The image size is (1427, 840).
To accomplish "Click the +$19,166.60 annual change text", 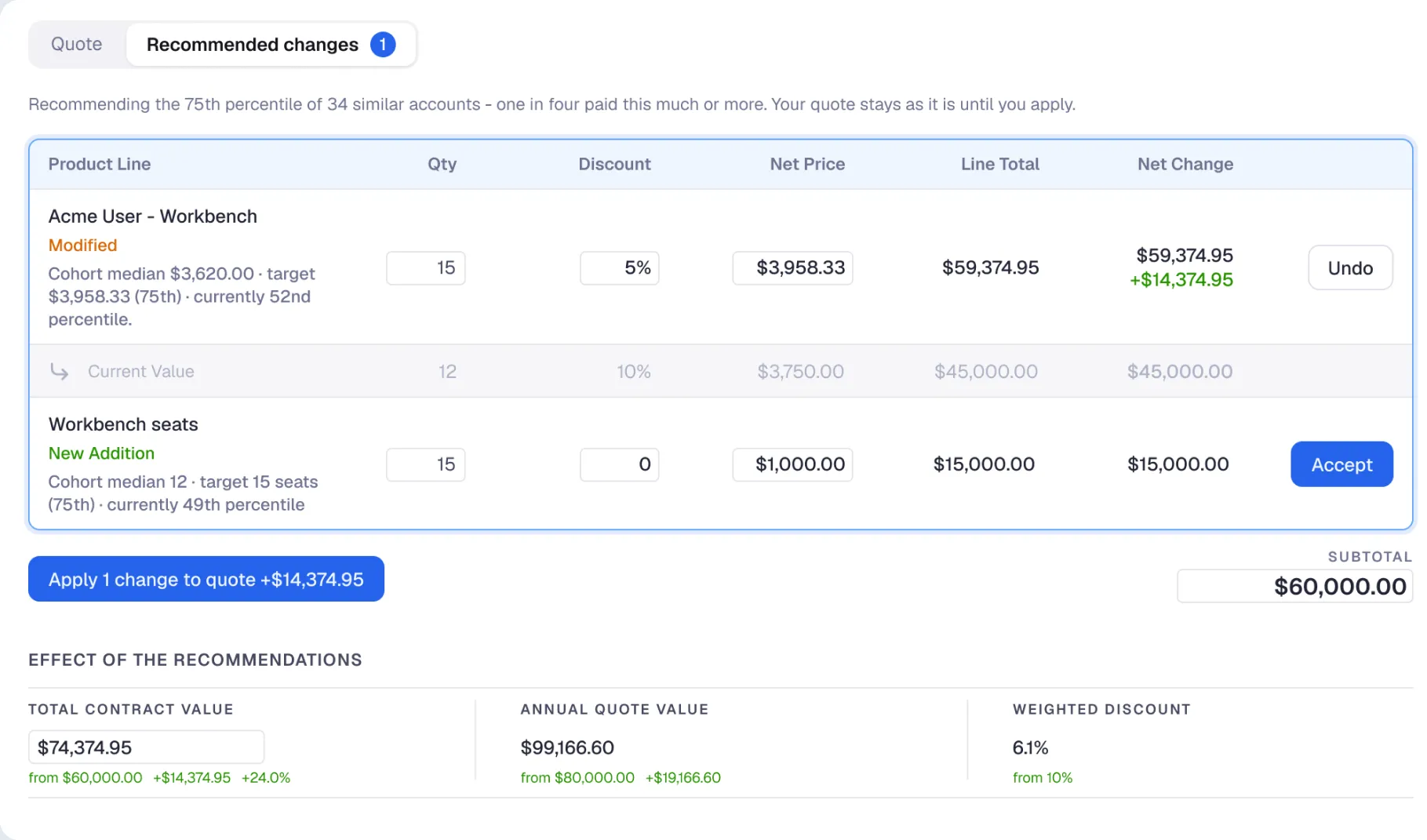I will click(x=683, y=777).
